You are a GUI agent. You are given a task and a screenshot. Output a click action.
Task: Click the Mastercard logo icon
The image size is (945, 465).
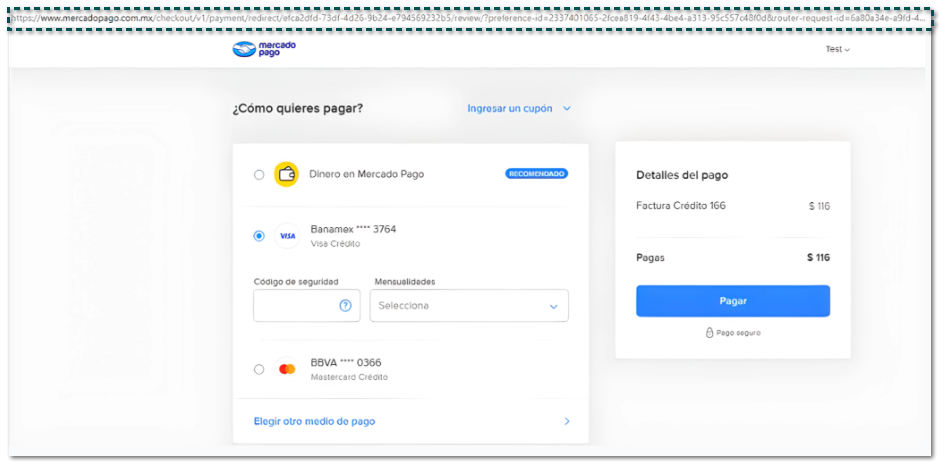tap(287, 369)
